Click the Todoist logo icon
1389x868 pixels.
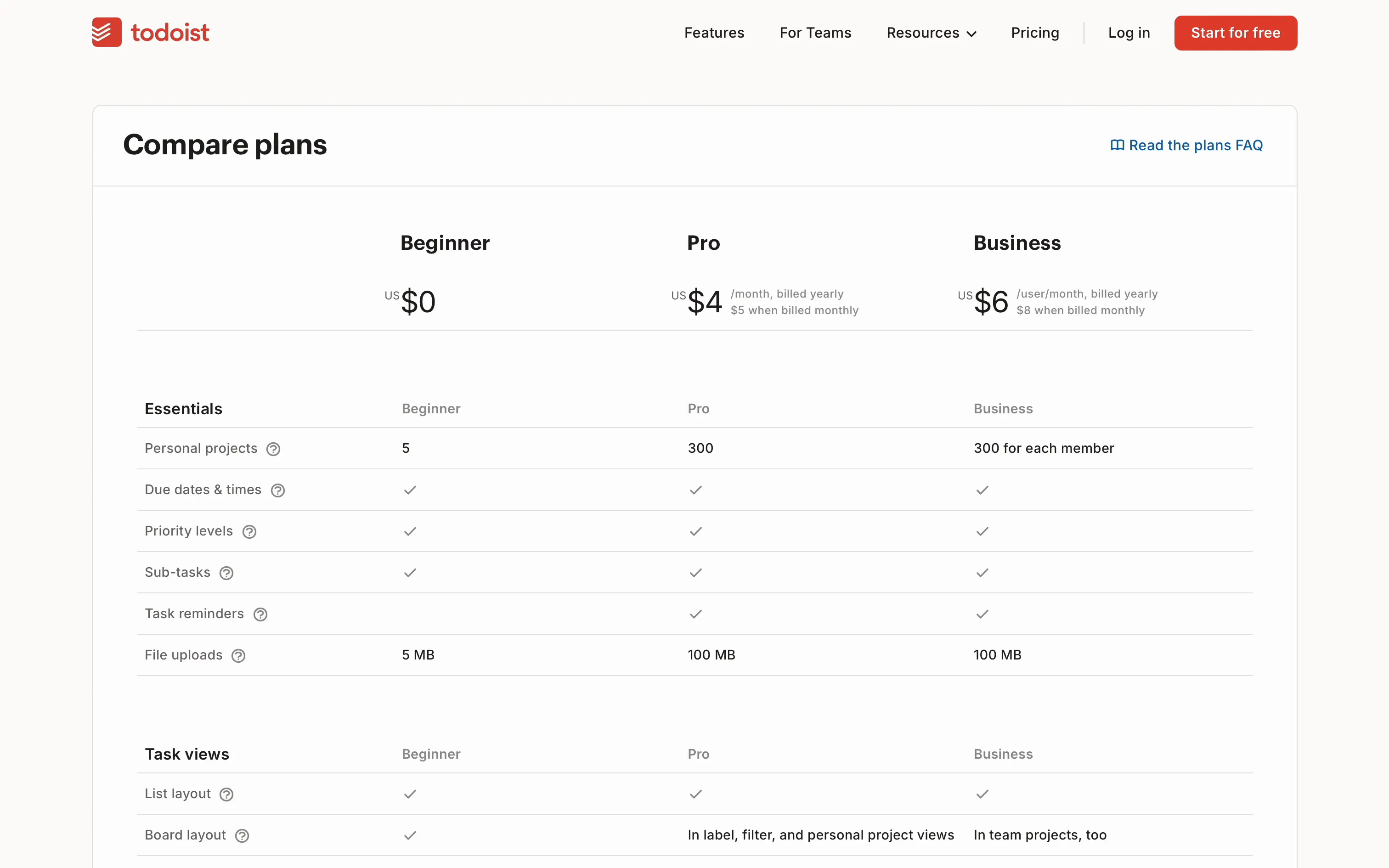pos(107,32)
